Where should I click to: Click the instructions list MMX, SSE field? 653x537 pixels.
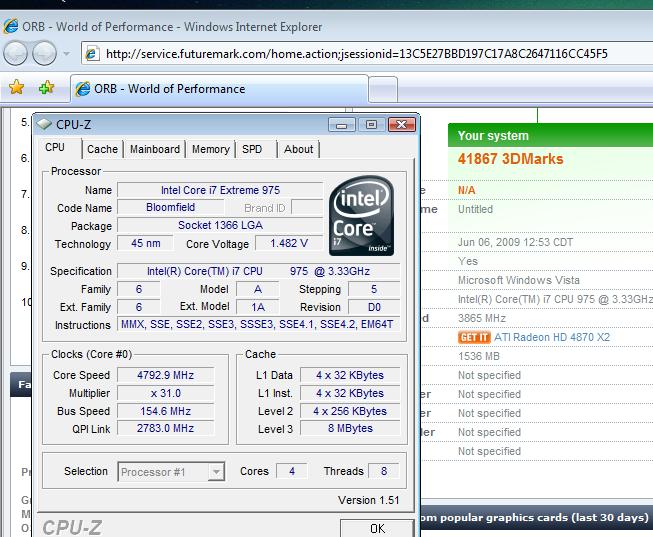click(258, 324)
